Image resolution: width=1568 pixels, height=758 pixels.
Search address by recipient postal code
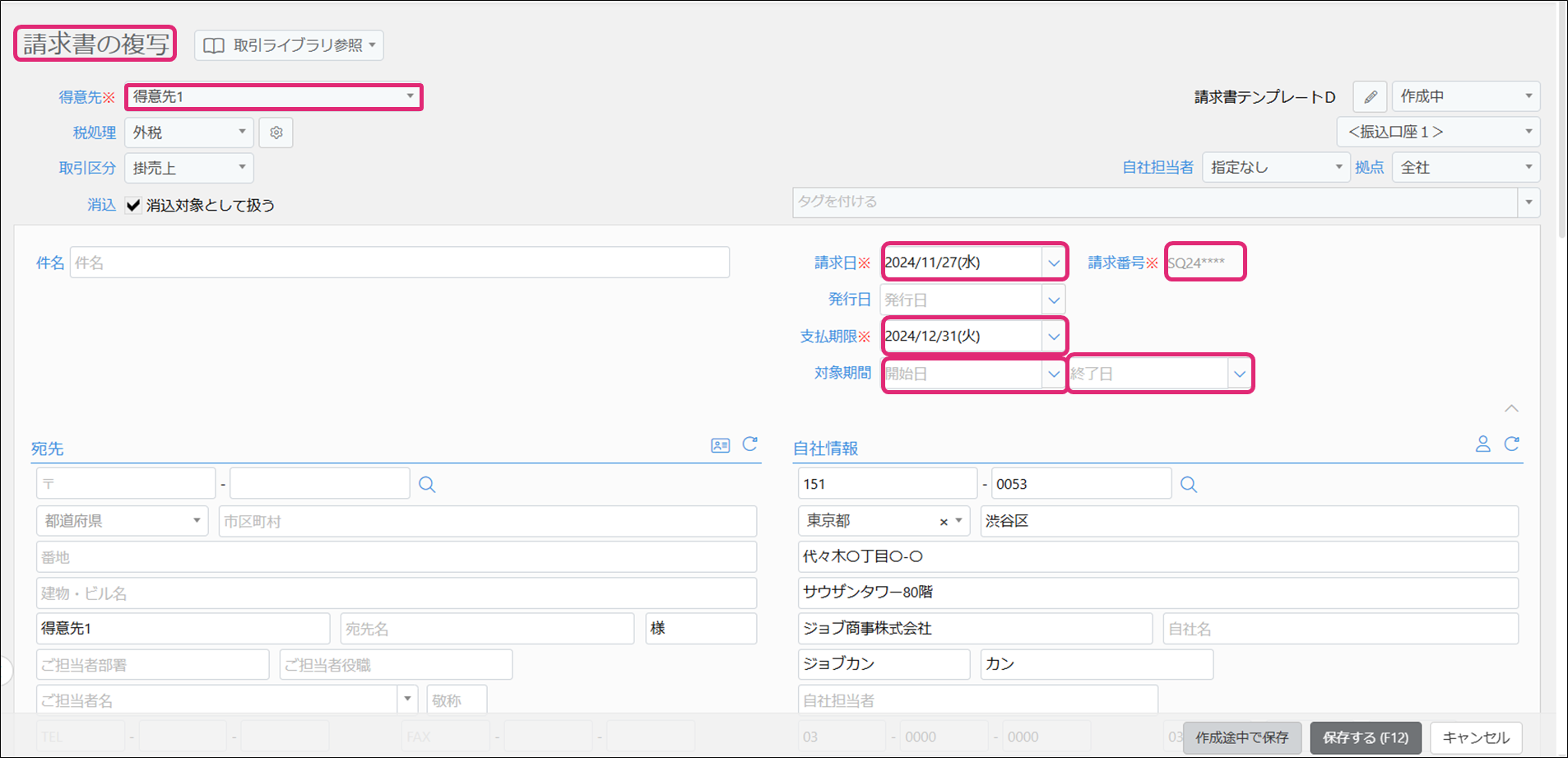(x=427, y=485)
